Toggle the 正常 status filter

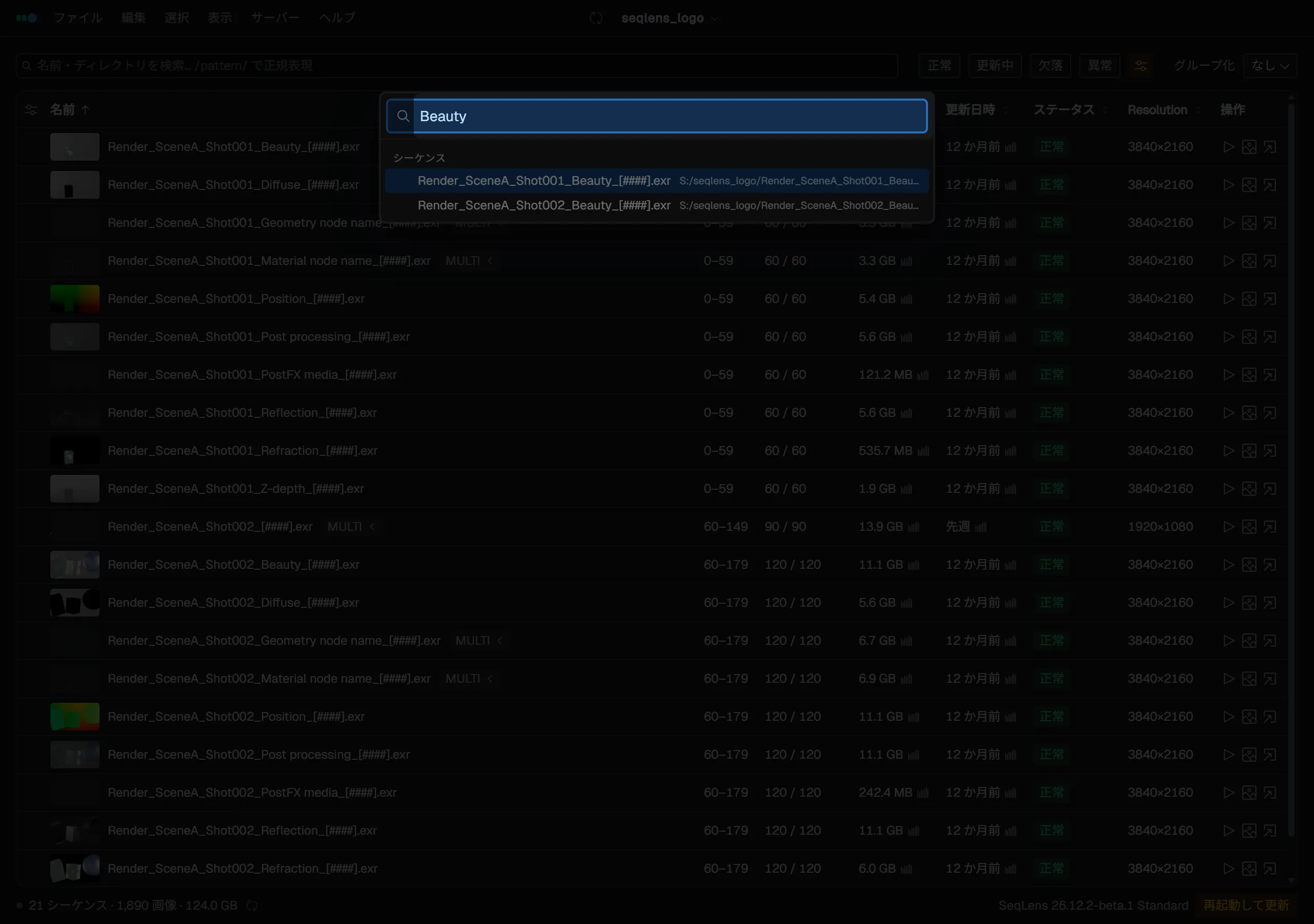coord(939,66)
